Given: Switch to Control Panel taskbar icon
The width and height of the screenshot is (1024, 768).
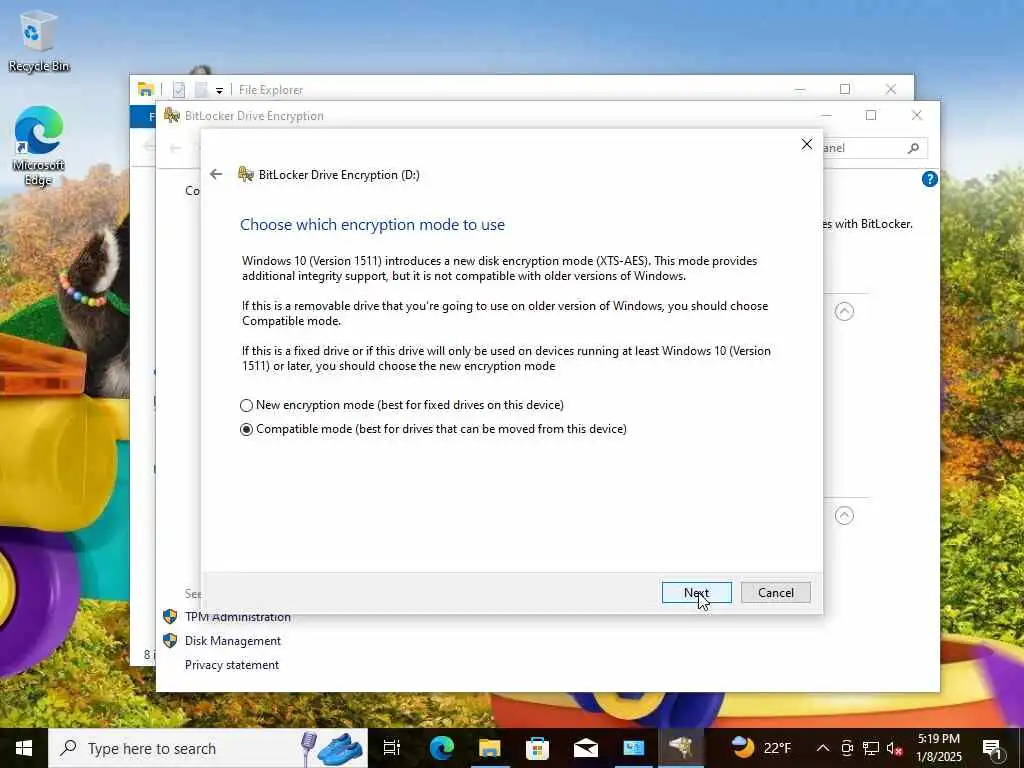Looking at the screenshot, I should coord(633,748).
